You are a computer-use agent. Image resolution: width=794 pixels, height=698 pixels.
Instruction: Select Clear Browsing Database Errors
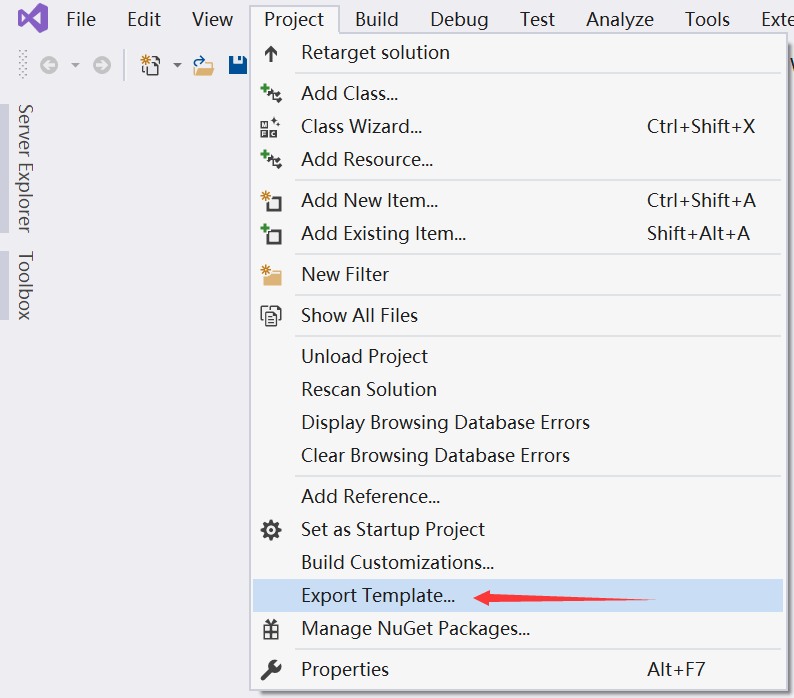[x=518, y=455]
